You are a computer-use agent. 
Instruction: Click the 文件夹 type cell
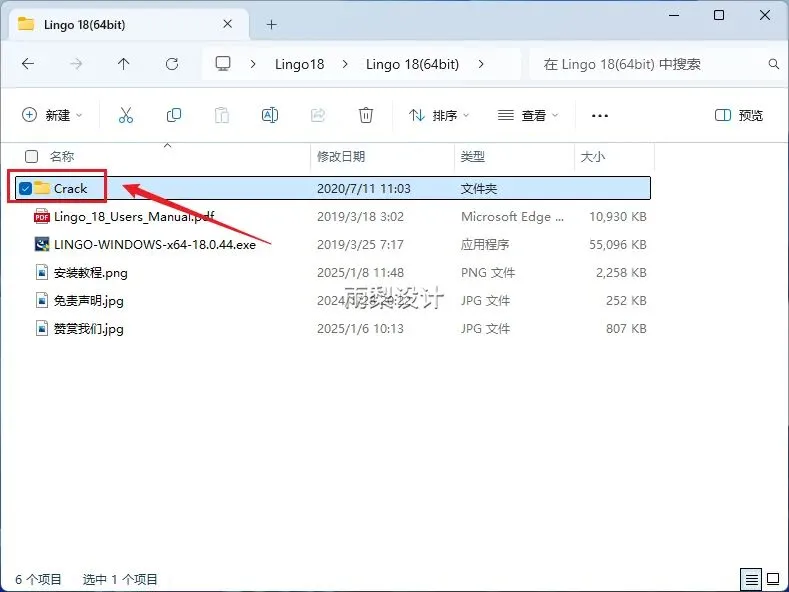(x=479, y=188)
